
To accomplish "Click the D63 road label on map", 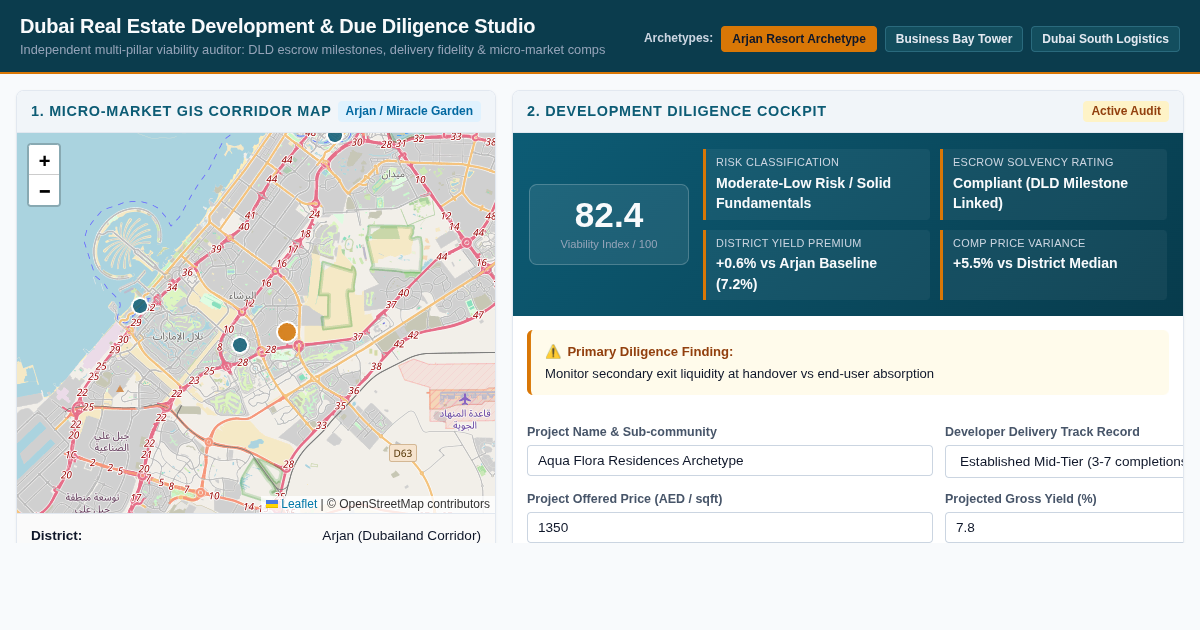I will 403,453.
